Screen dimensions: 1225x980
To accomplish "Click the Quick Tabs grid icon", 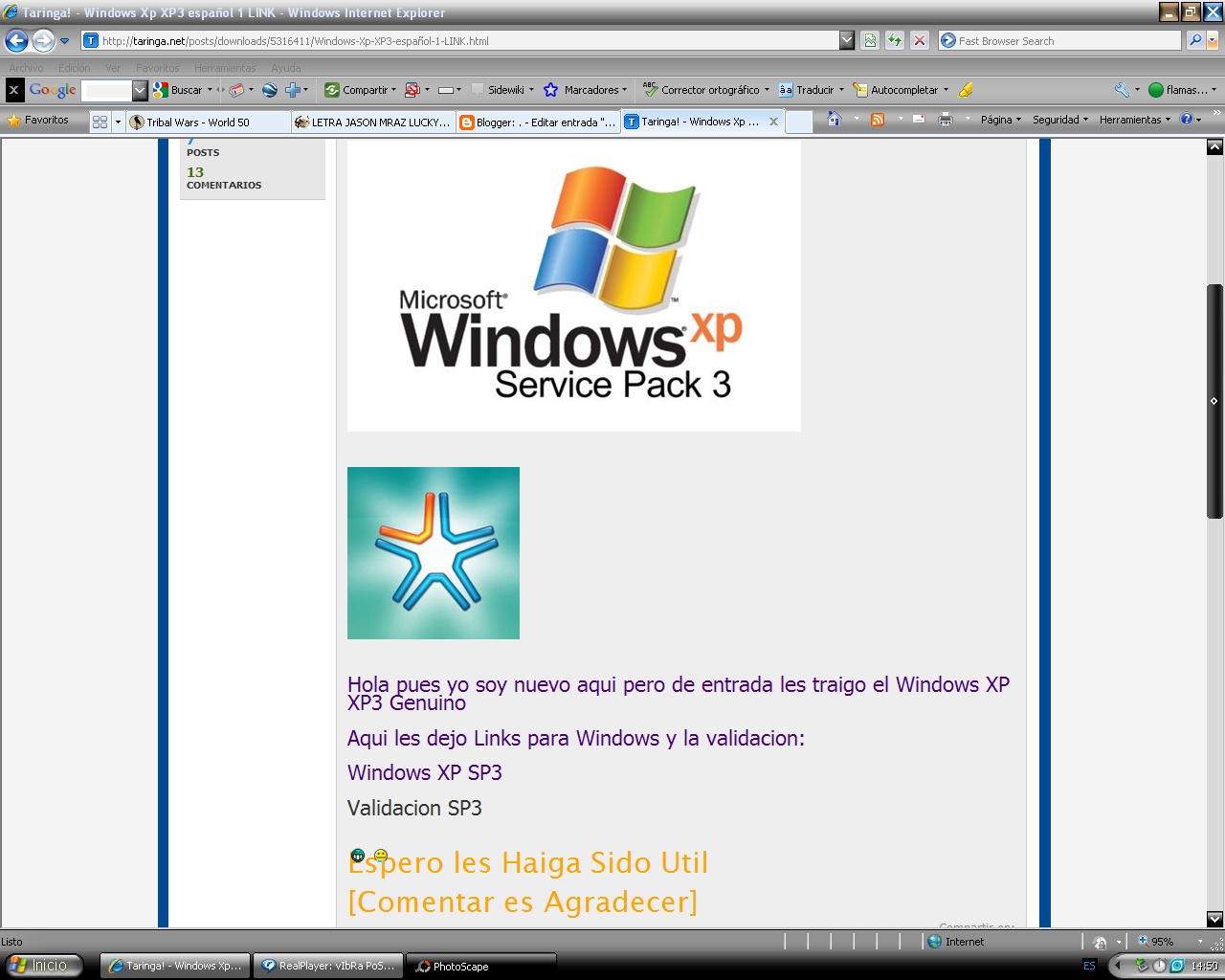I will [x=100, y=122].
